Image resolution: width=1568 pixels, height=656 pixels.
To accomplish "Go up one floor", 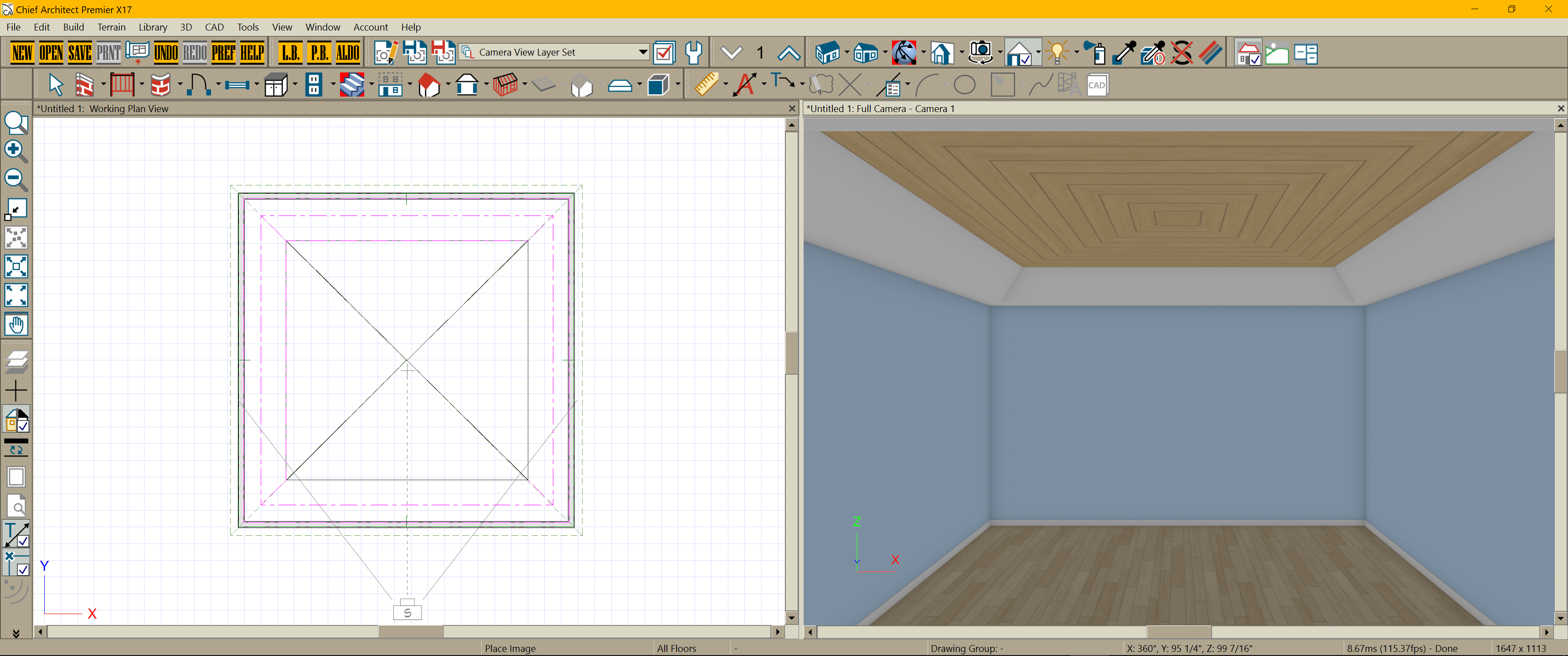I will click(789, 53).
